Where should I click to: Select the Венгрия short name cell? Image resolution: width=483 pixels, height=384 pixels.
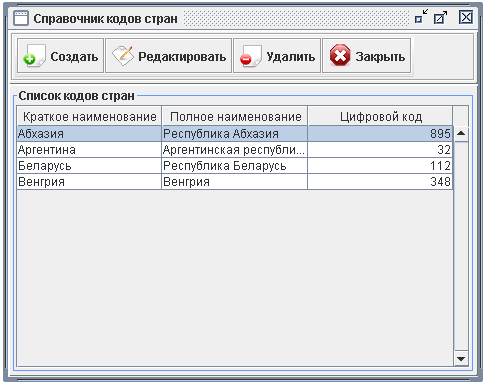tap(89, 182)
